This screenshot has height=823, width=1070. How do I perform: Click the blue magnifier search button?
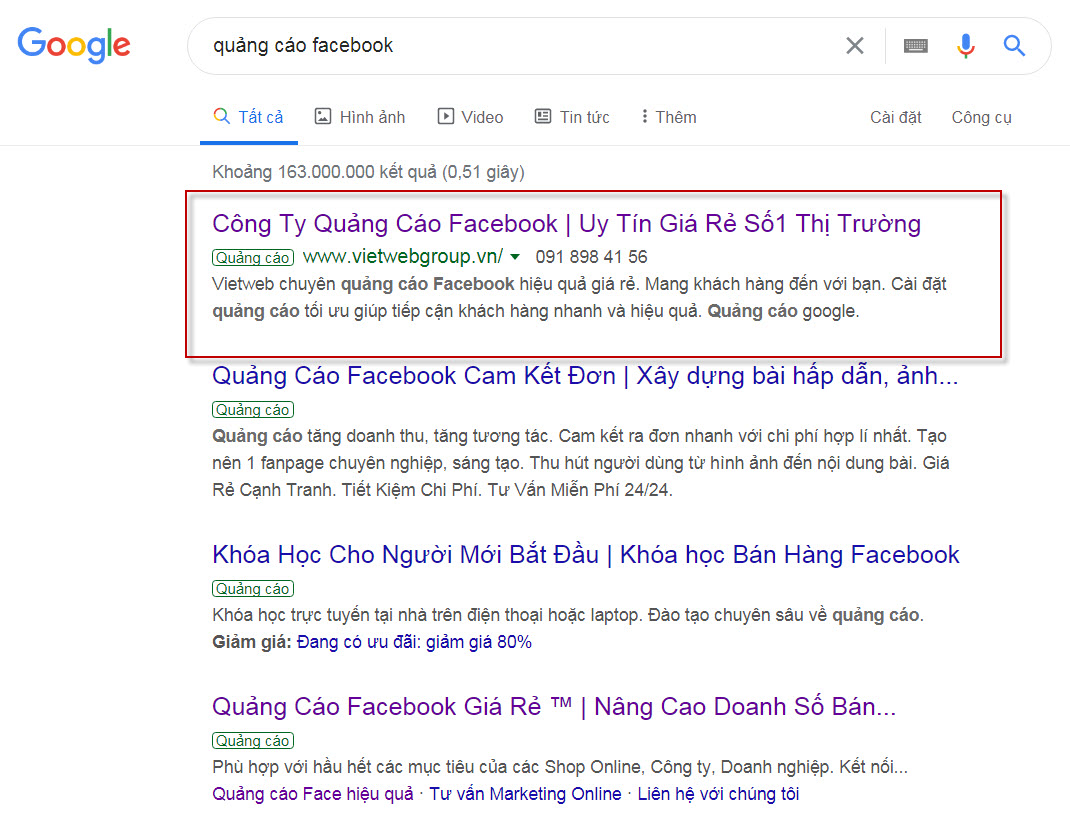1014,46
